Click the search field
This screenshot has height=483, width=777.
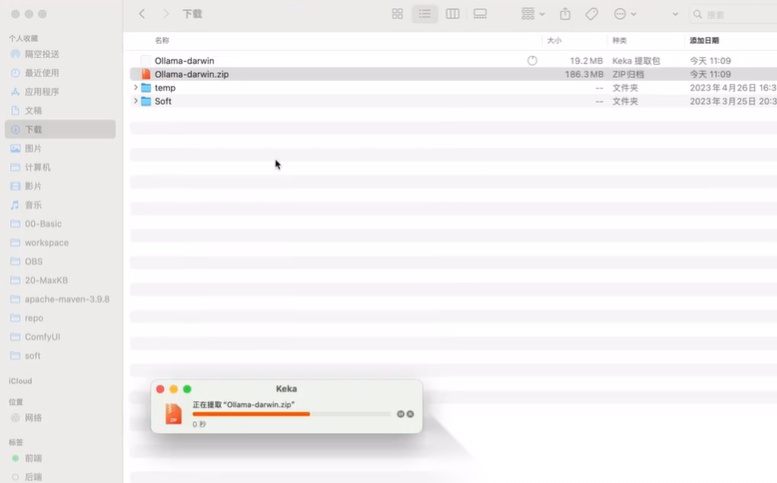coord(733,14)
